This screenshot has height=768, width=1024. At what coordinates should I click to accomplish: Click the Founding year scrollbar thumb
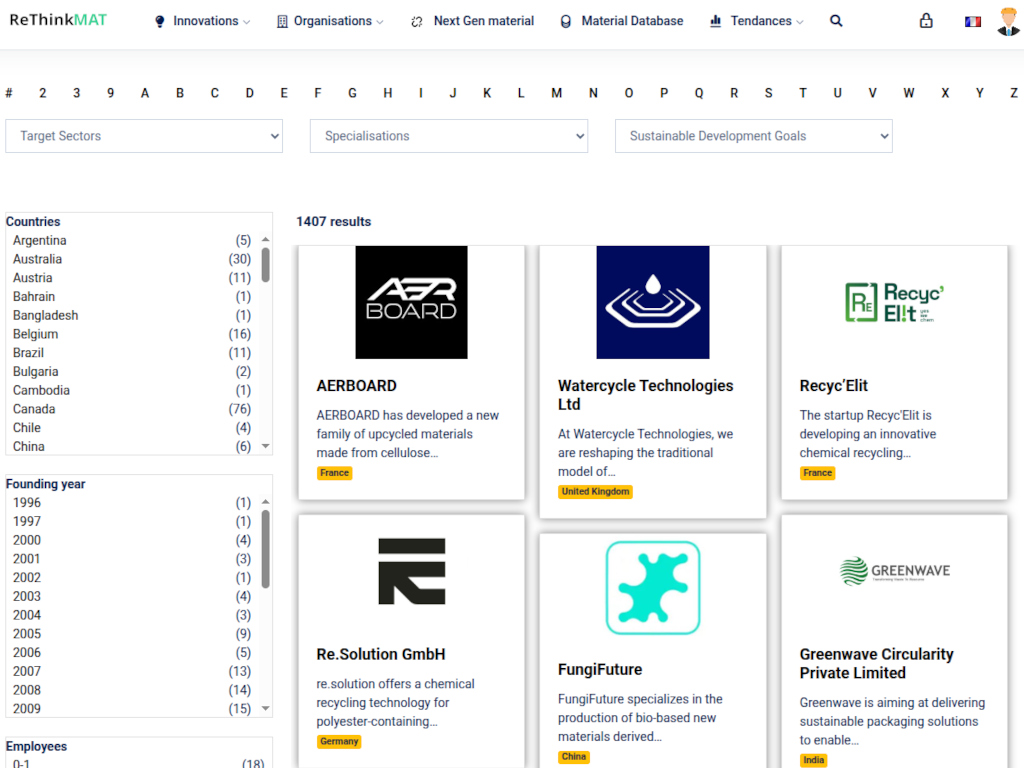pyautogui.click(x=266, y=549)
